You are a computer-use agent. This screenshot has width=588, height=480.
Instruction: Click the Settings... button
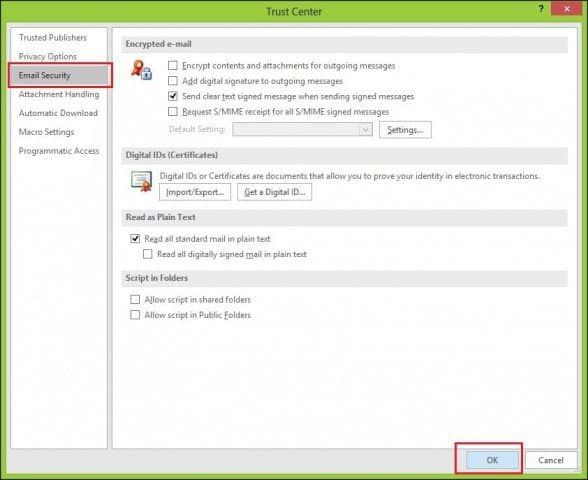[x=405, y=130]
